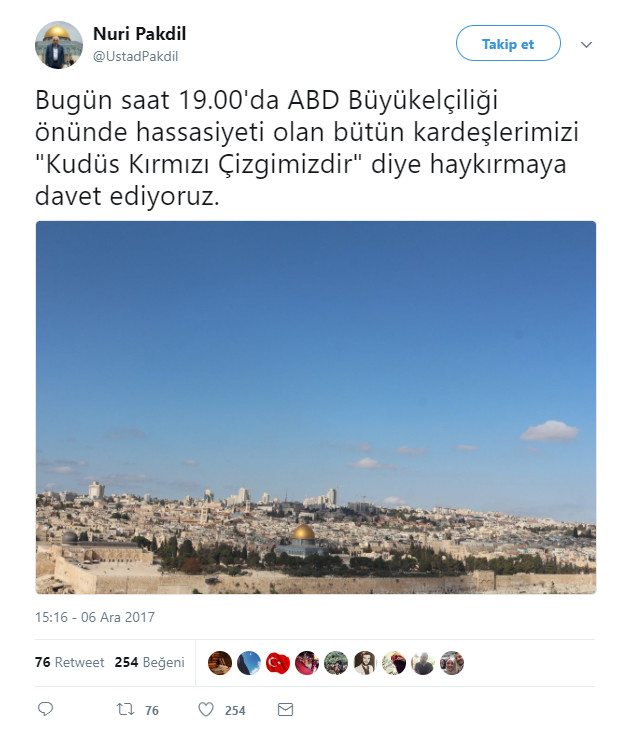Open the black-and-white portrait liker avatar
Screen dimensions: 629x739
(x=365, y=663)
